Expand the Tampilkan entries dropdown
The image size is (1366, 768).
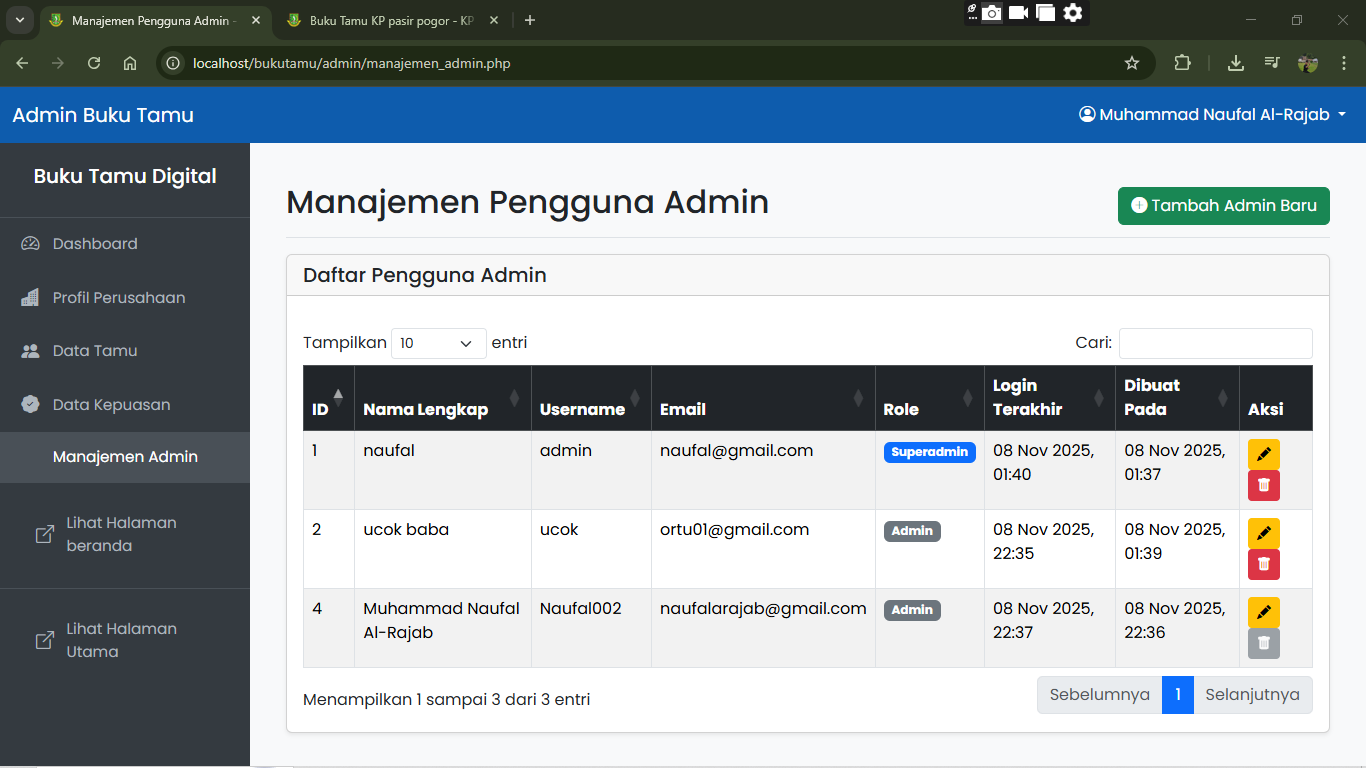[x=438, y=343]
